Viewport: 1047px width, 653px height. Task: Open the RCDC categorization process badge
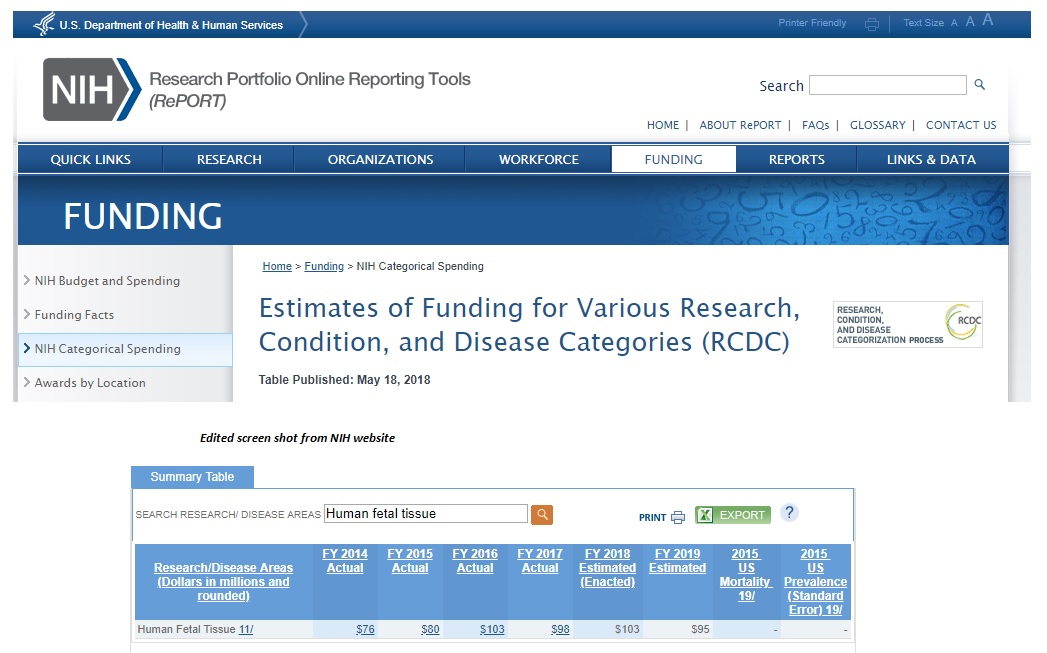tap(907, 324)
